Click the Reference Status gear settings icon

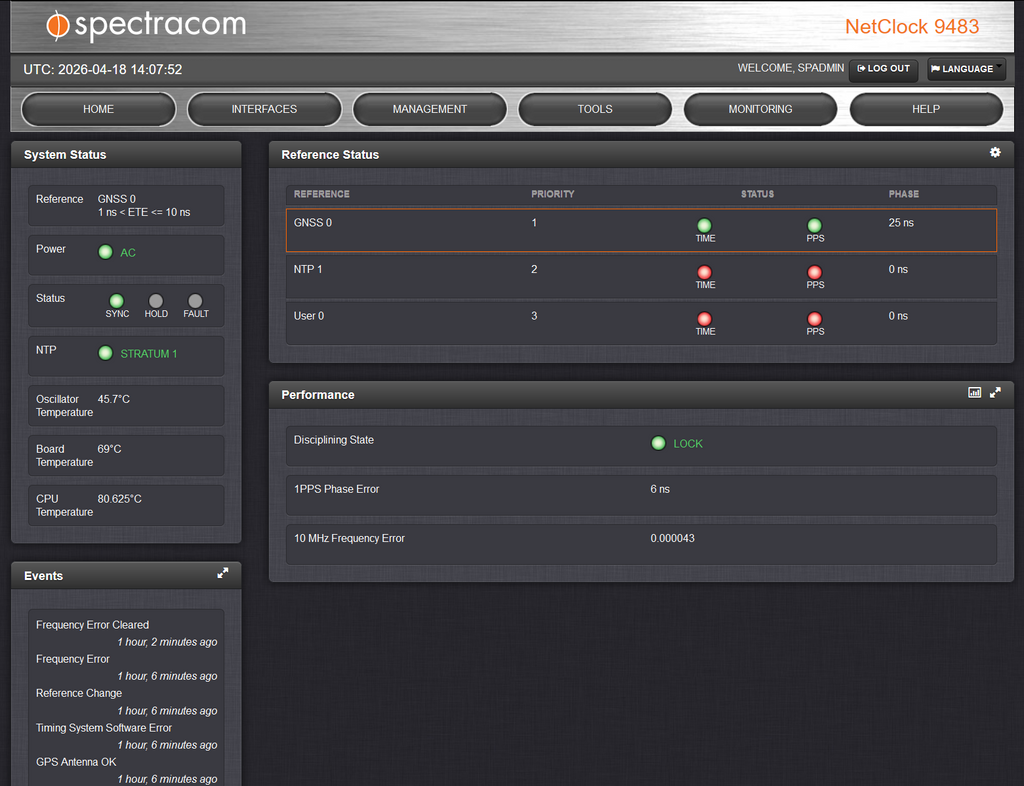tap(995, 152)
